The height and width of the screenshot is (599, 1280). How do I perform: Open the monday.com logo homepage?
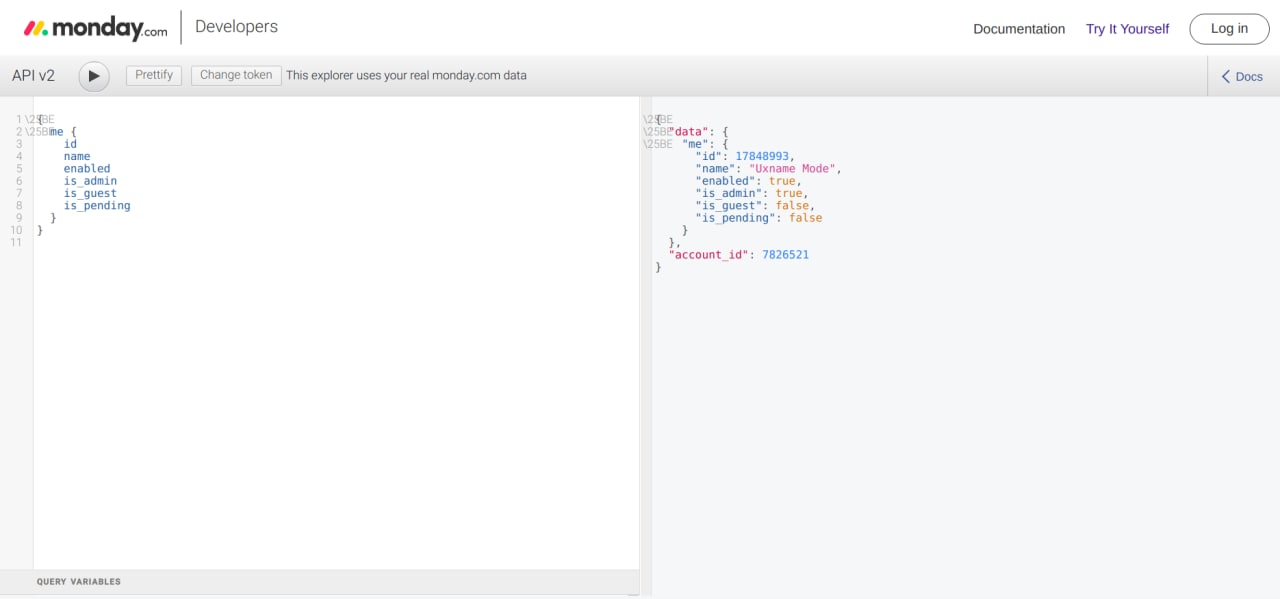click(95, 28)
